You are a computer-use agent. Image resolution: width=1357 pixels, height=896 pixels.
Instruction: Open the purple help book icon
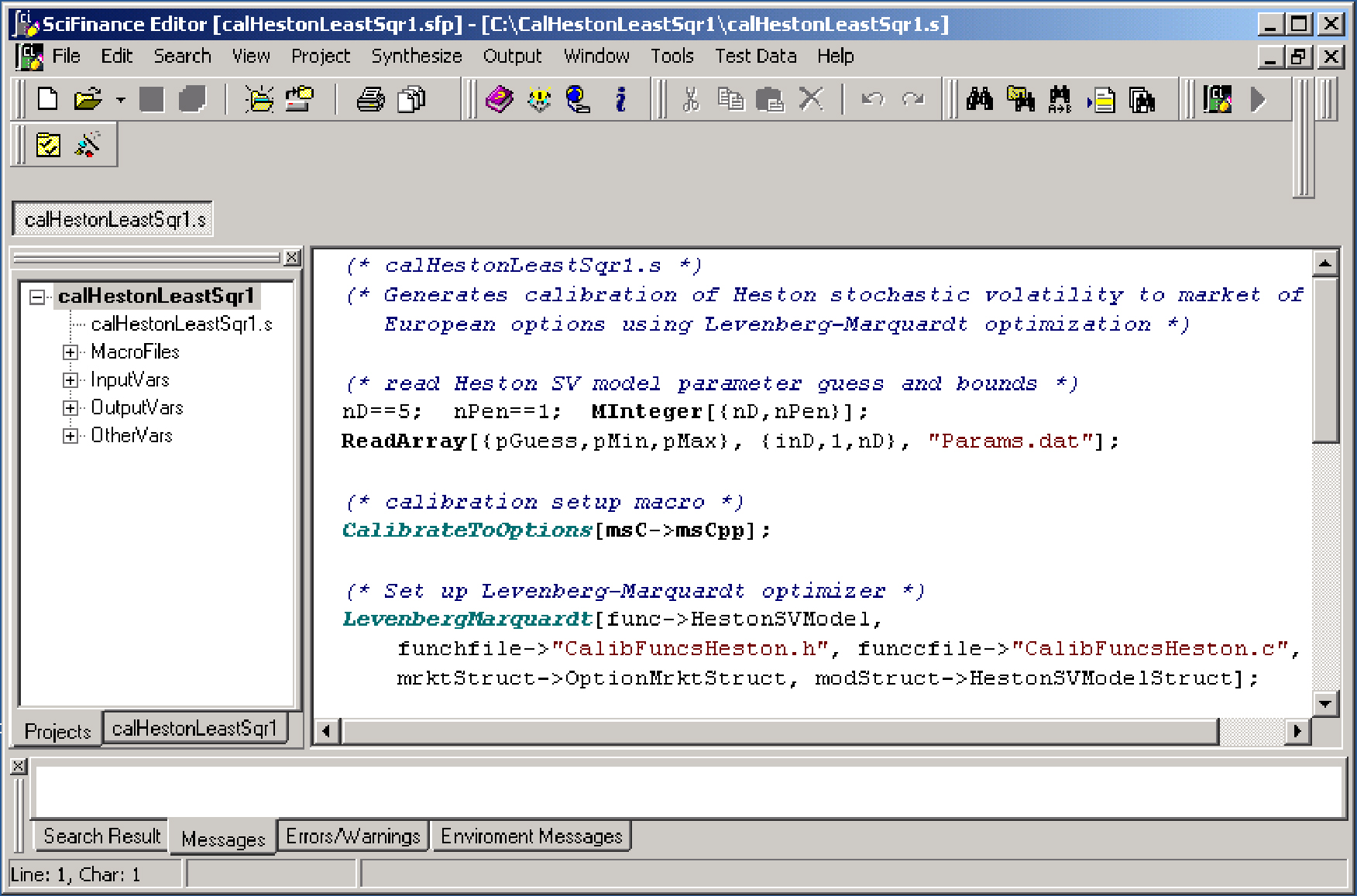coord(499,99)
